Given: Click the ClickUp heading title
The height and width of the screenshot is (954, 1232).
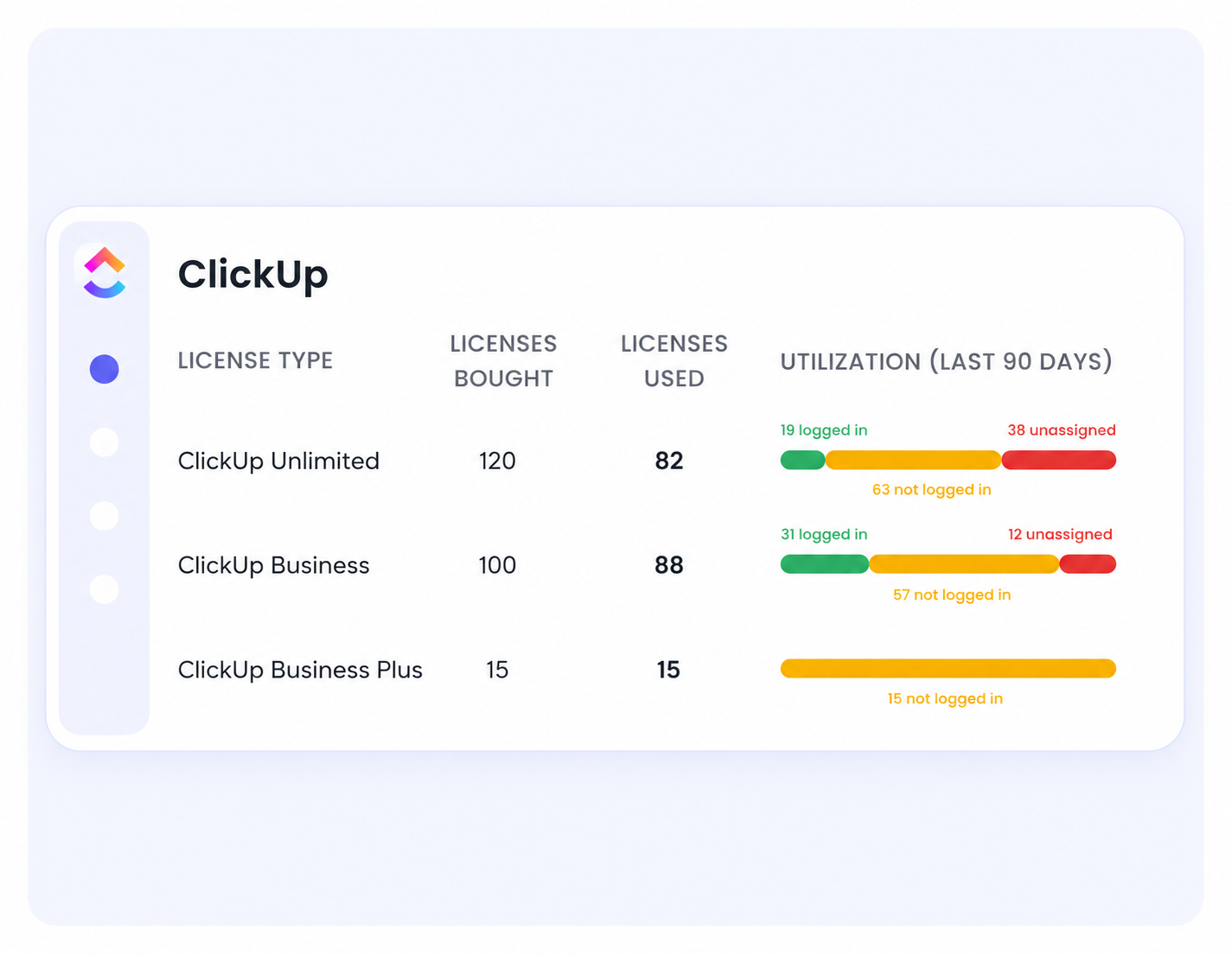Looking at the screenshot, I should click(253, 275).
